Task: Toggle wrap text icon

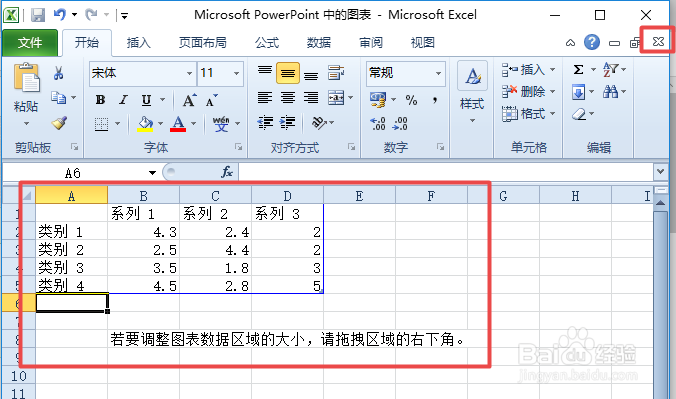Action: point(335,72)
